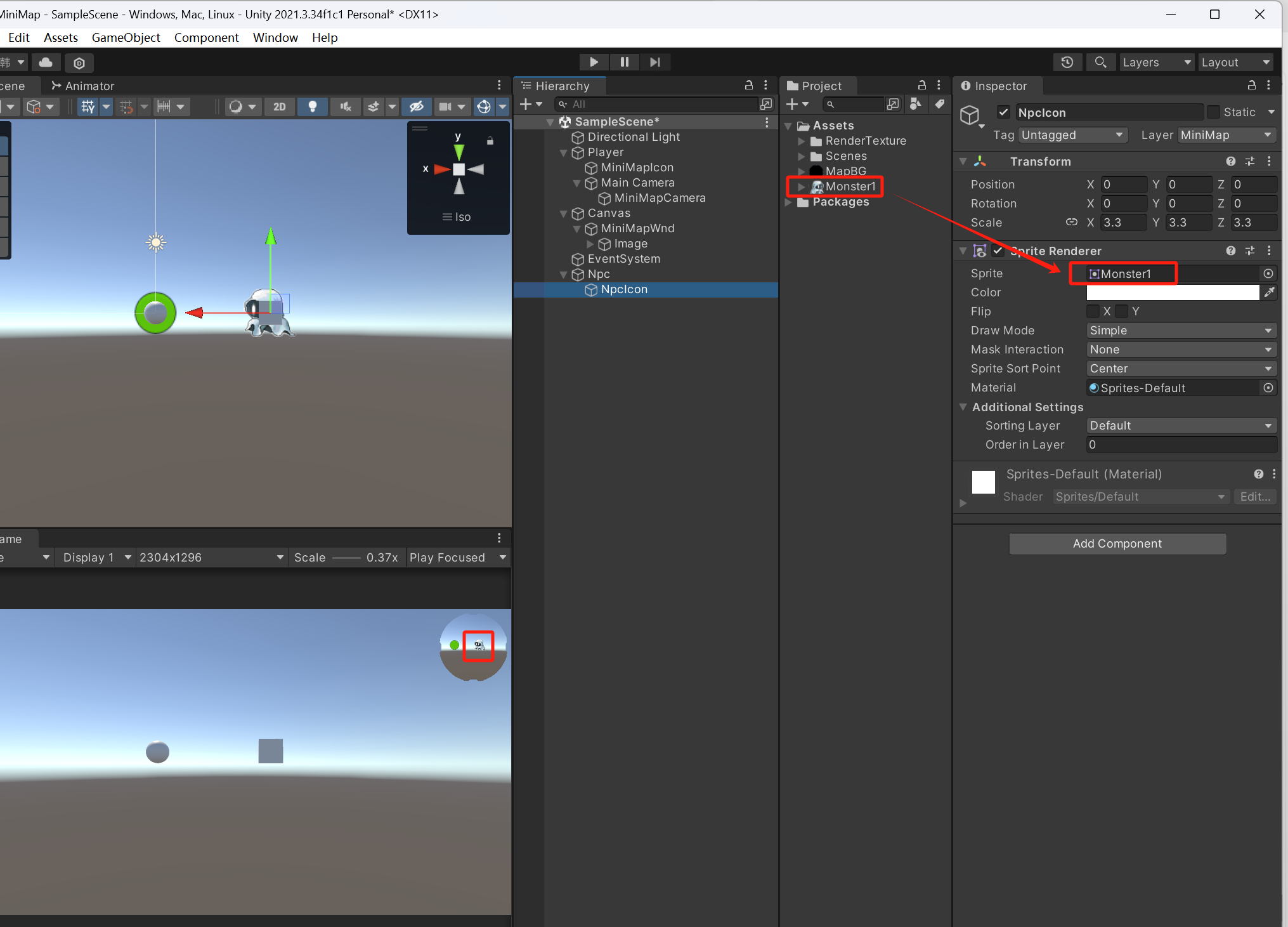
Task: Toggle the 2D view mode button
Action: click(279, 107)
